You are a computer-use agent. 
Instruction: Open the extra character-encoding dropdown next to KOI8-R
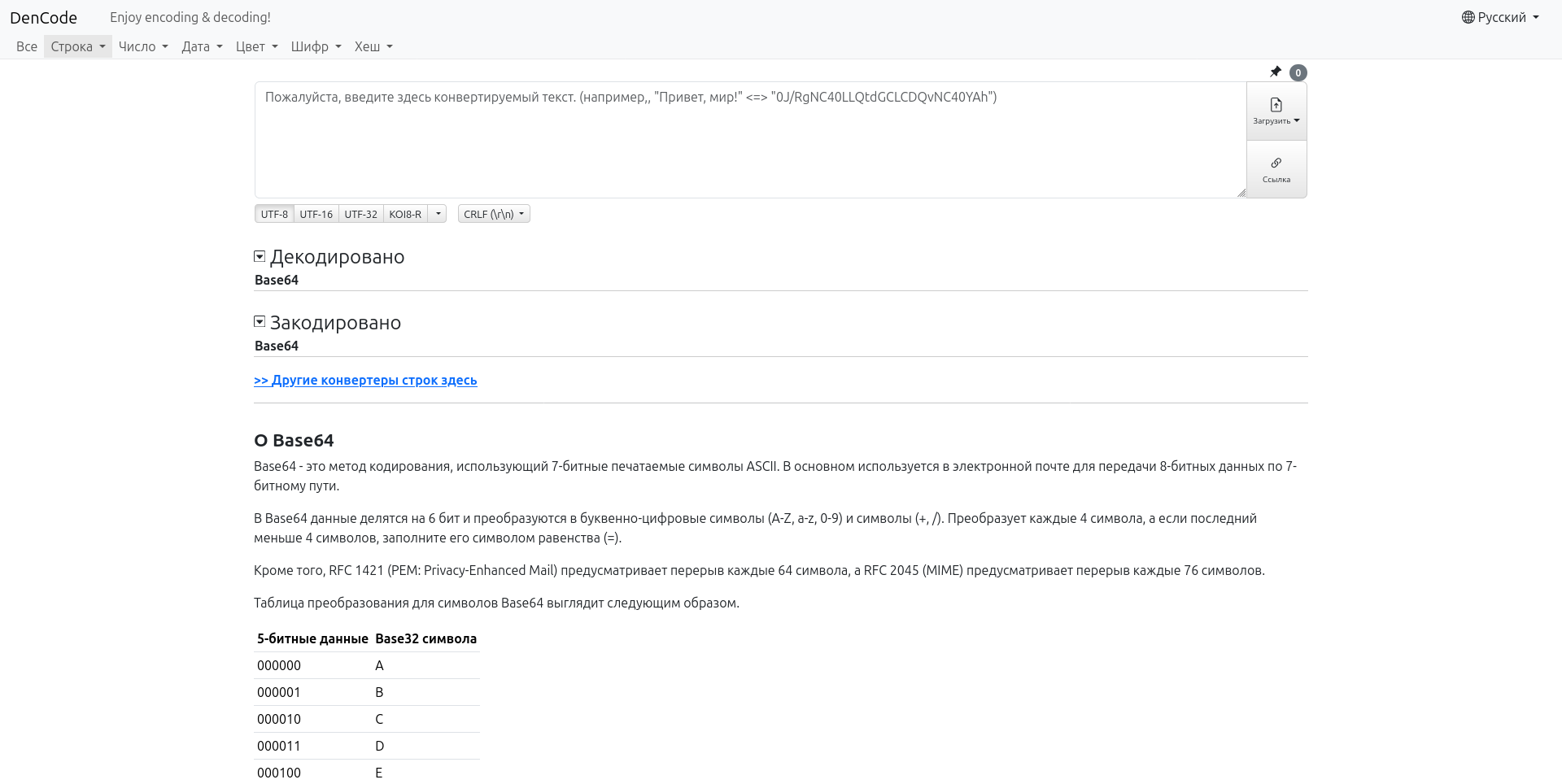point(438,213)
